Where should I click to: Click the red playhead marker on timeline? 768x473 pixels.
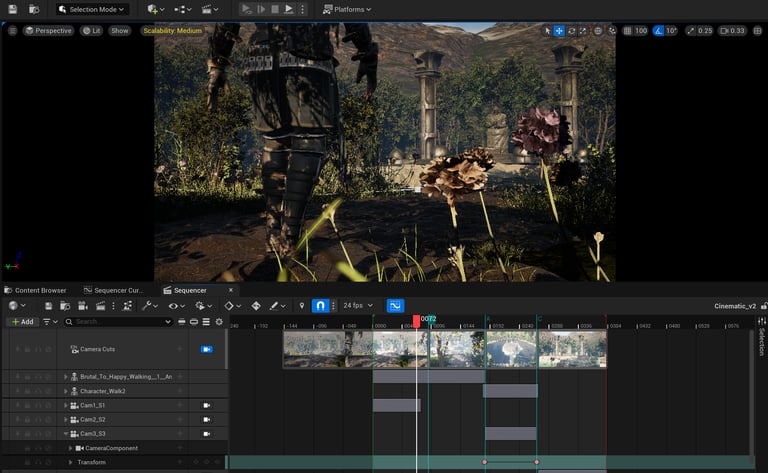(417, 321)
